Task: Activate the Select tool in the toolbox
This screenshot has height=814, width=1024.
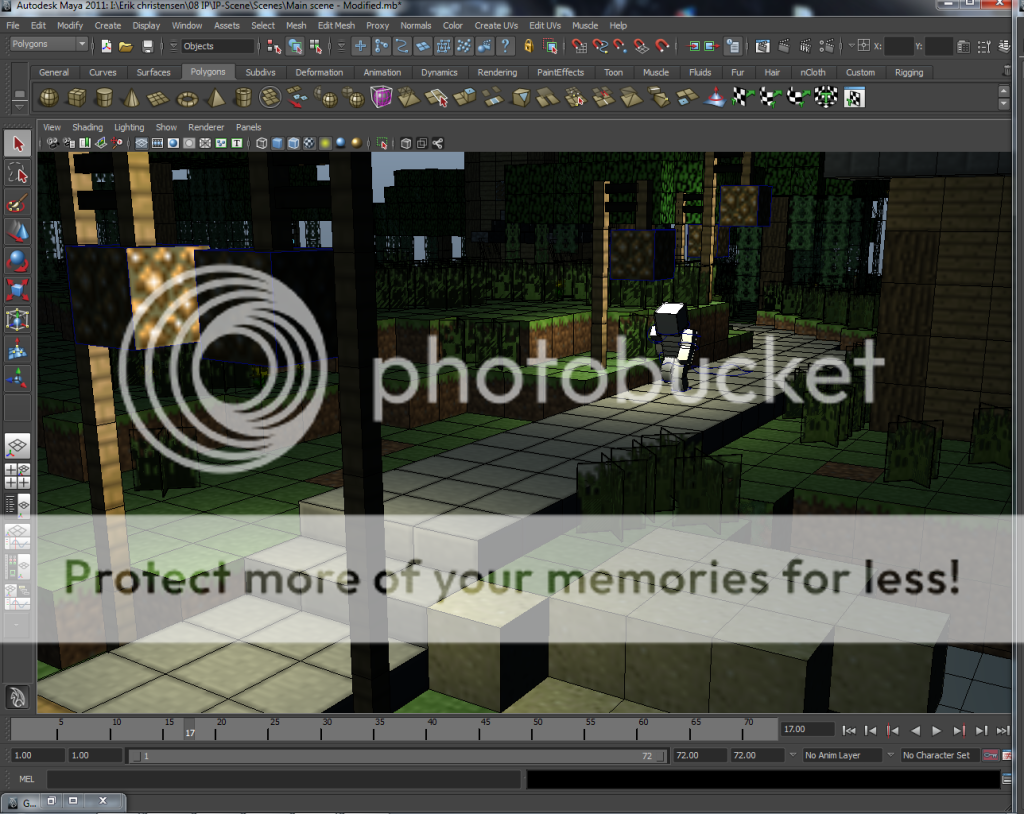Action: pyautogui.click(x=16, y=143)
